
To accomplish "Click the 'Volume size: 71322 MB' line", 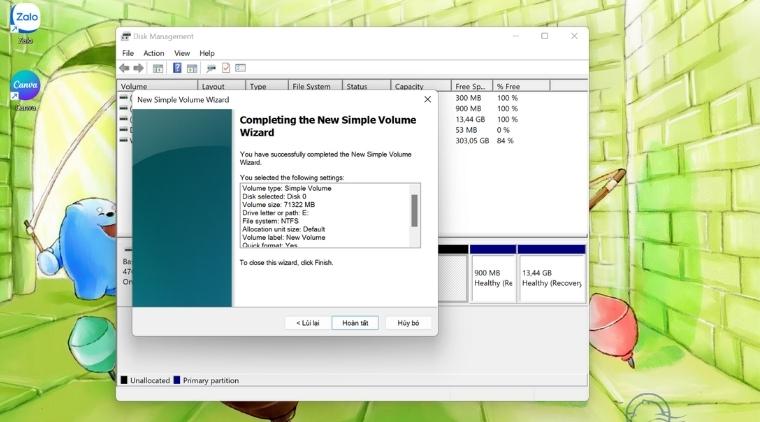I will click(x=279, y=205).
